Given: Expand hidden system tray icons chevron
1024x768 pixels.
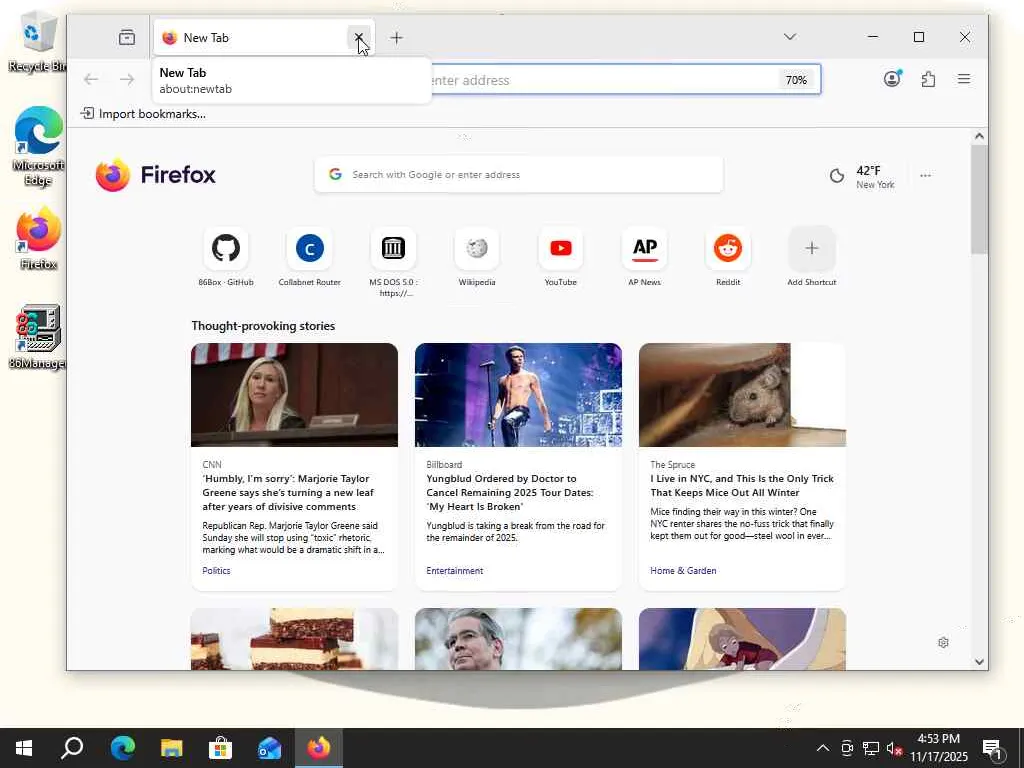Looking at the screenshot, I should click(x=823, y=748).
